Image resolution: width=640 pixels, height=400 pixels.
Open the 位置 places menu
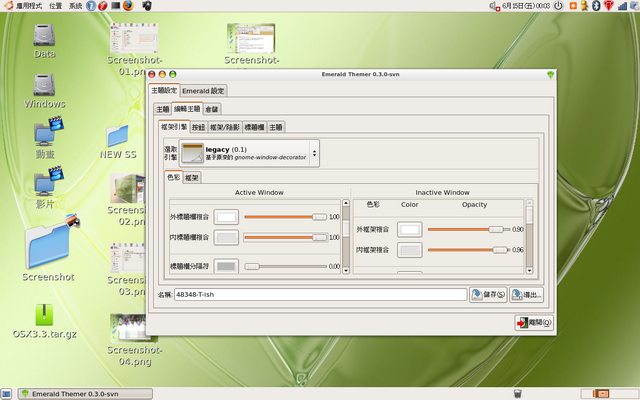[x=55, y=6]
